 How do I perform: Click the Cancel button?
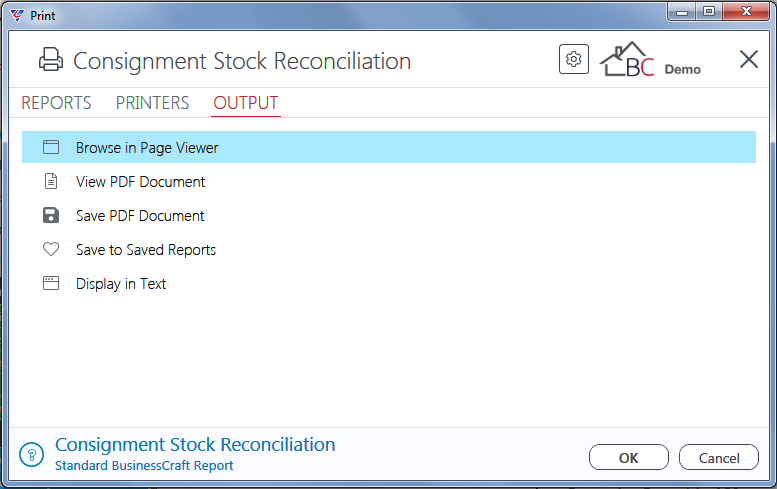pyautogui.click(x=719, y=457)
